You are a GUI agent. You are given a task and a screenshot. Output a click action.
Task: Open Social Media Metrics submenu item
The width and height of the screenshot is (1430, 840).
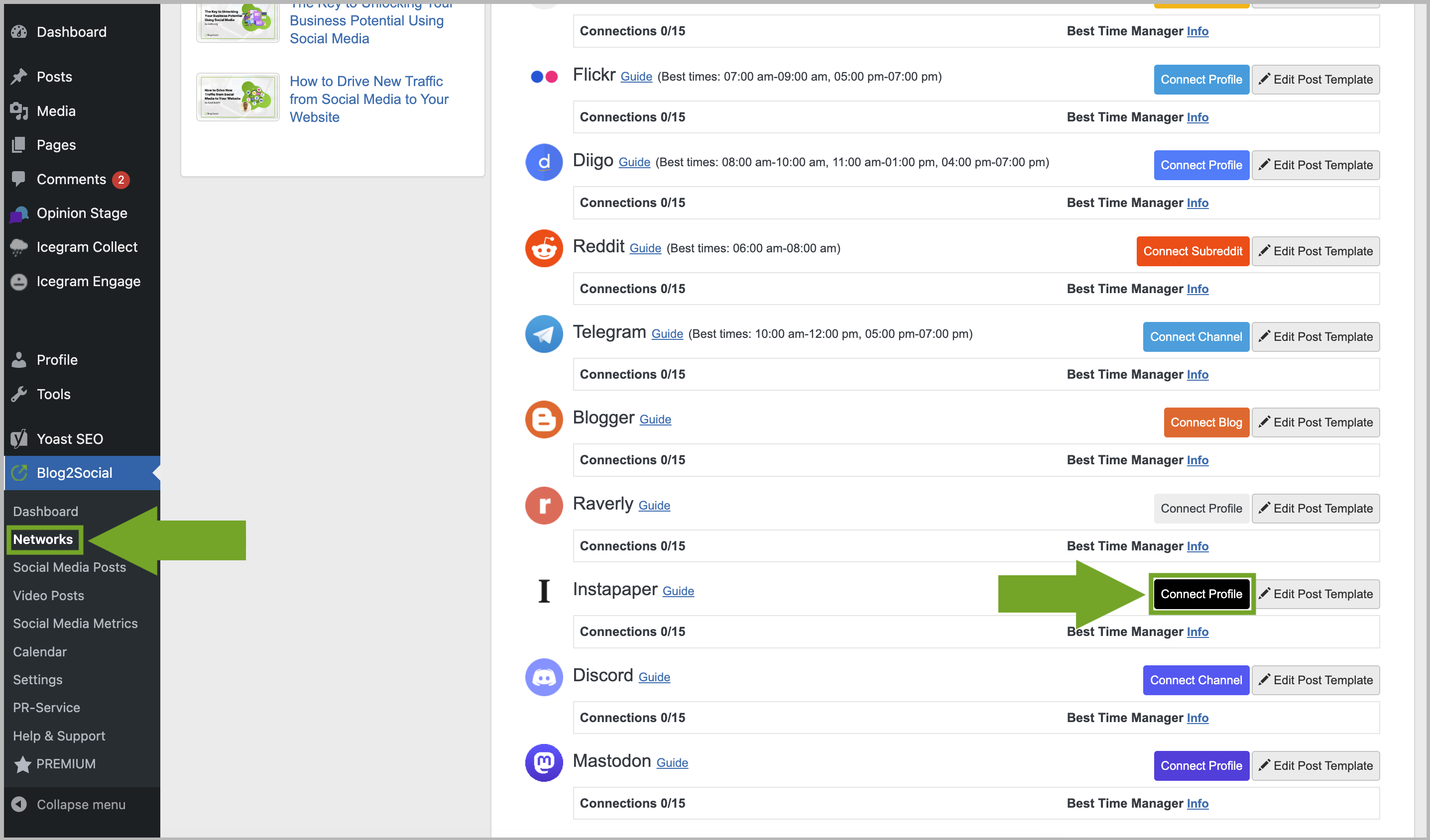point(76,624)
